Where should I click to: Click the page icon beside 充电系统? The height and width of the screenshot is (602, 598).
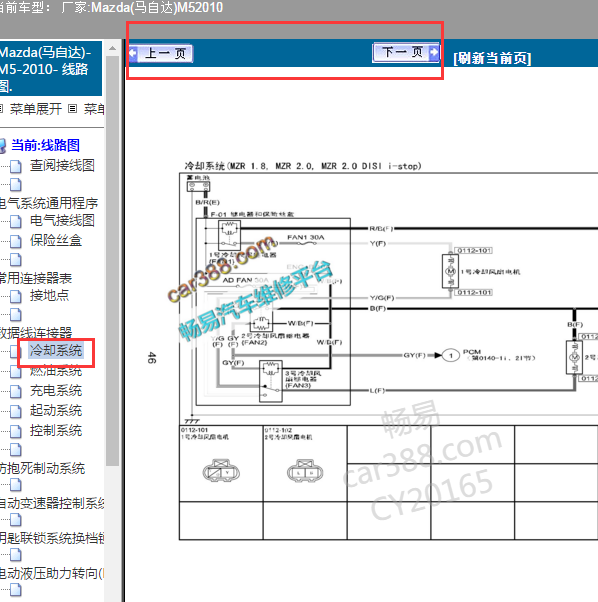[x=16, y=392]
